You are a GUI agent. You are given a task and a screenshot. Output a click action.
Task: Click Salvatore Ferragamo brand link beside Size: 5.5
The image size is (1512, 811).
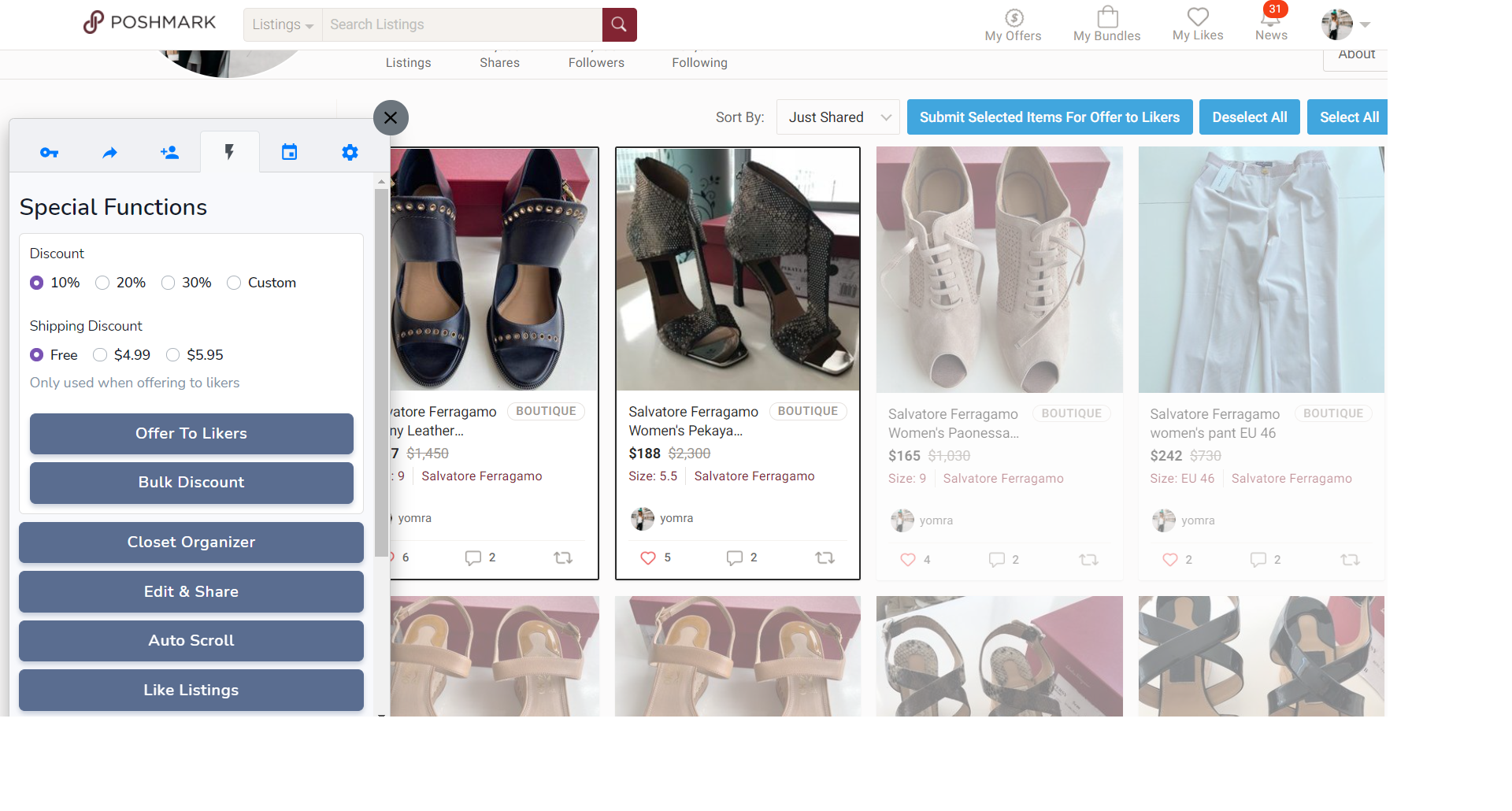tap(754, 476)
